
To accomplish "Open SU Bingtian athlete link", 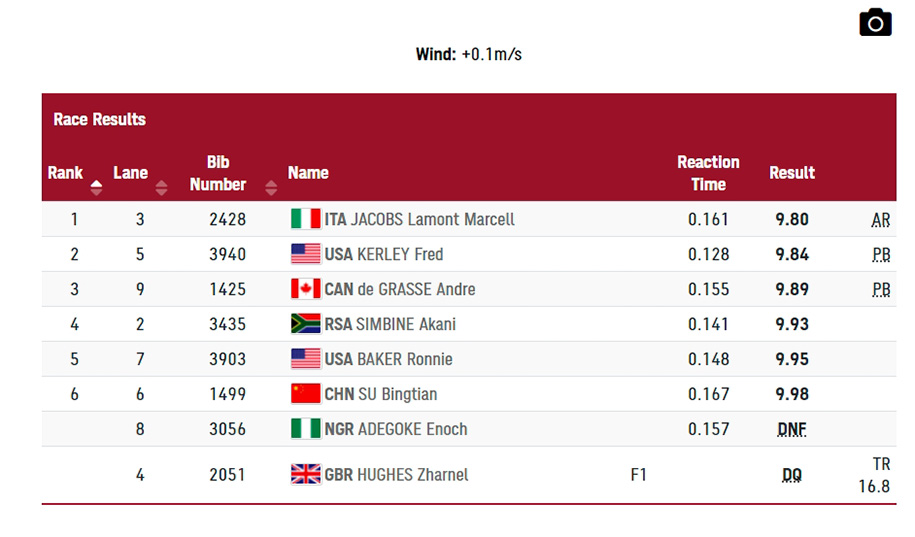I will [397, 395].
